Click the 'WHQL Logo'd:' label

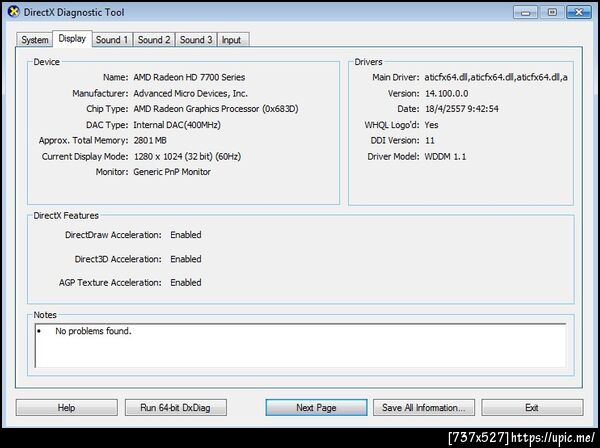tap(392, 125)
